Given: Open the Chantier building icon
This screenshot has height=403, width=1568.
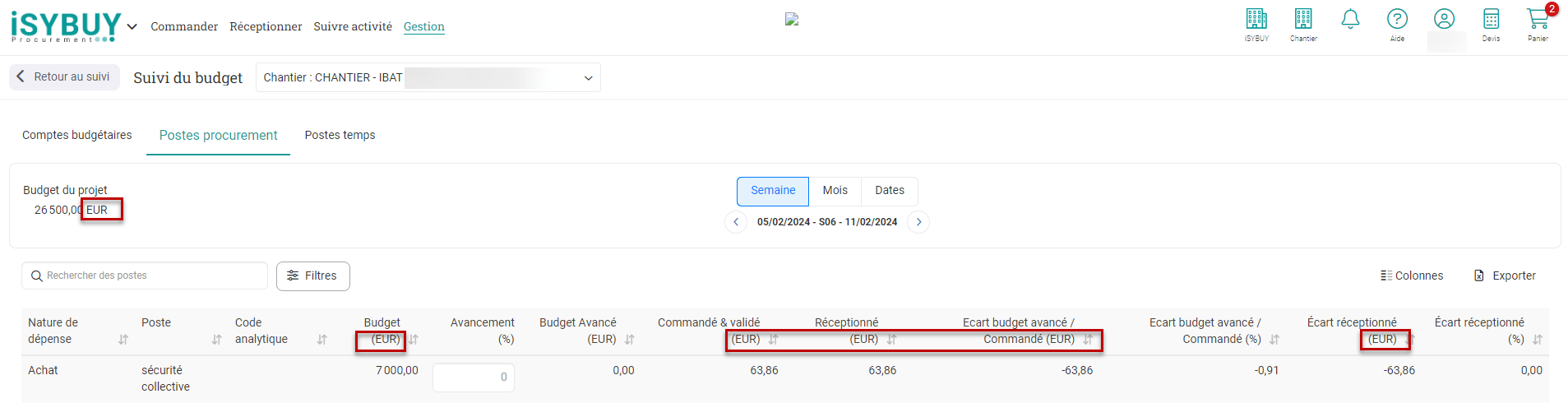Looking at the screenshot, I should (1302, 20).
